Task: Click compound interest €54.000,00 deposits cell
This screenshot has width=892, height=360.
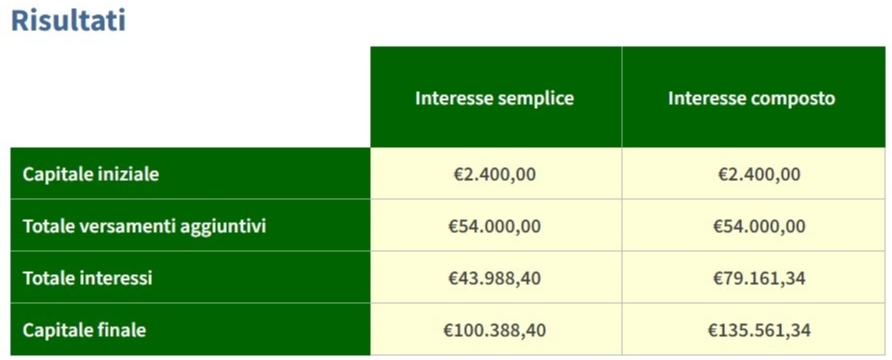Action: (x=753, y=225)
